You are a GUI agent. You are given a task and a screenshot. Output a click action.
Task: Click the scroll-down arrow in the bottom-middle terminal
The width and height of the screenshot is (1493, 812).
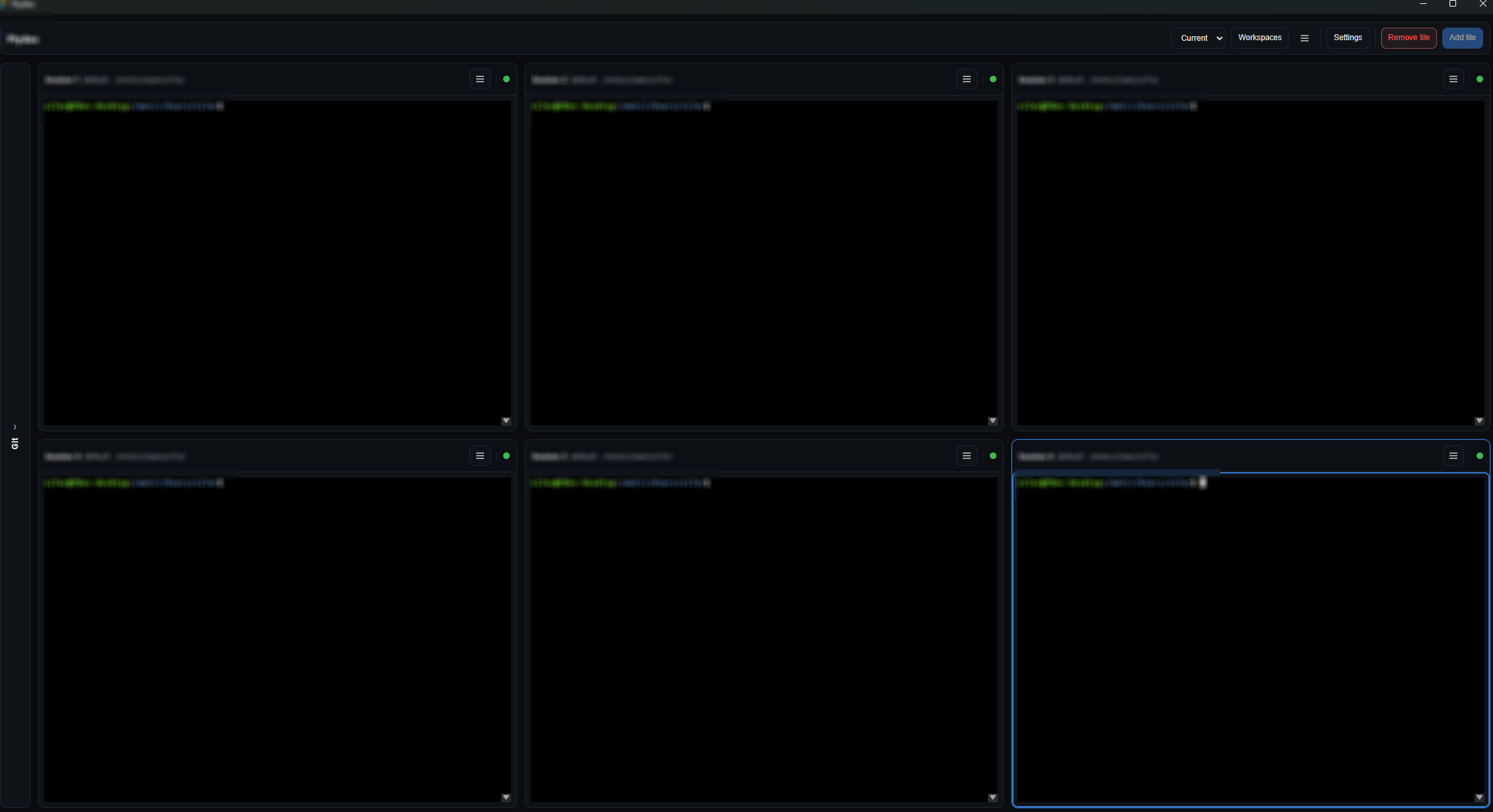[992, 798]
